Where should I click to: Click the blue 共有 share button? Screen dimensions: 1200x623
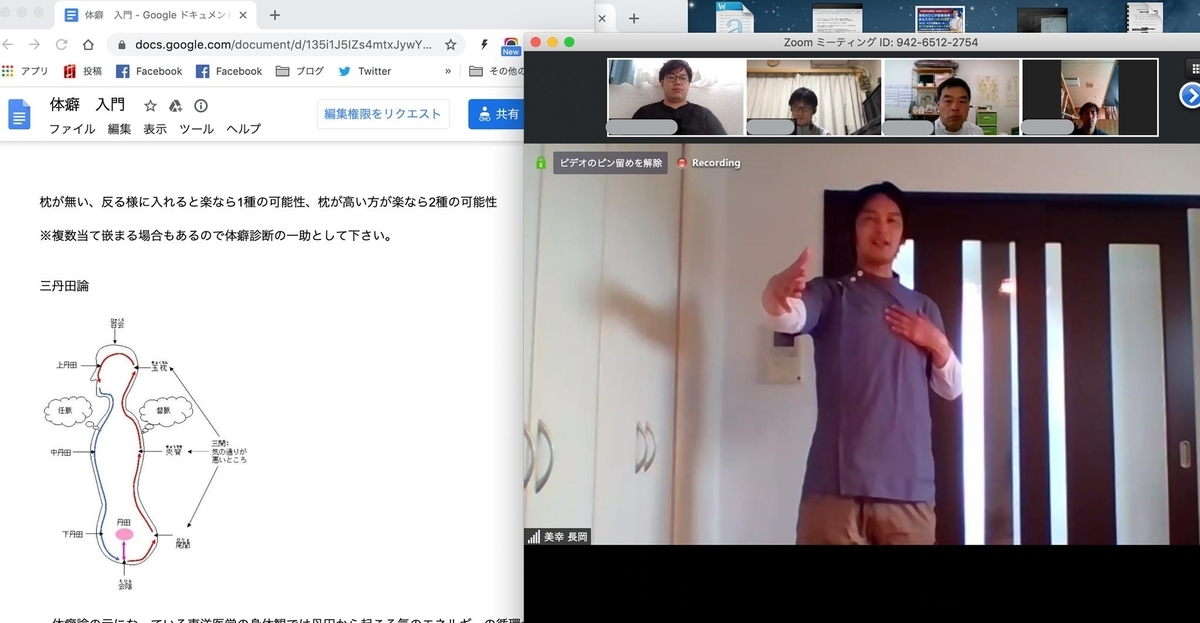point(497,114)
